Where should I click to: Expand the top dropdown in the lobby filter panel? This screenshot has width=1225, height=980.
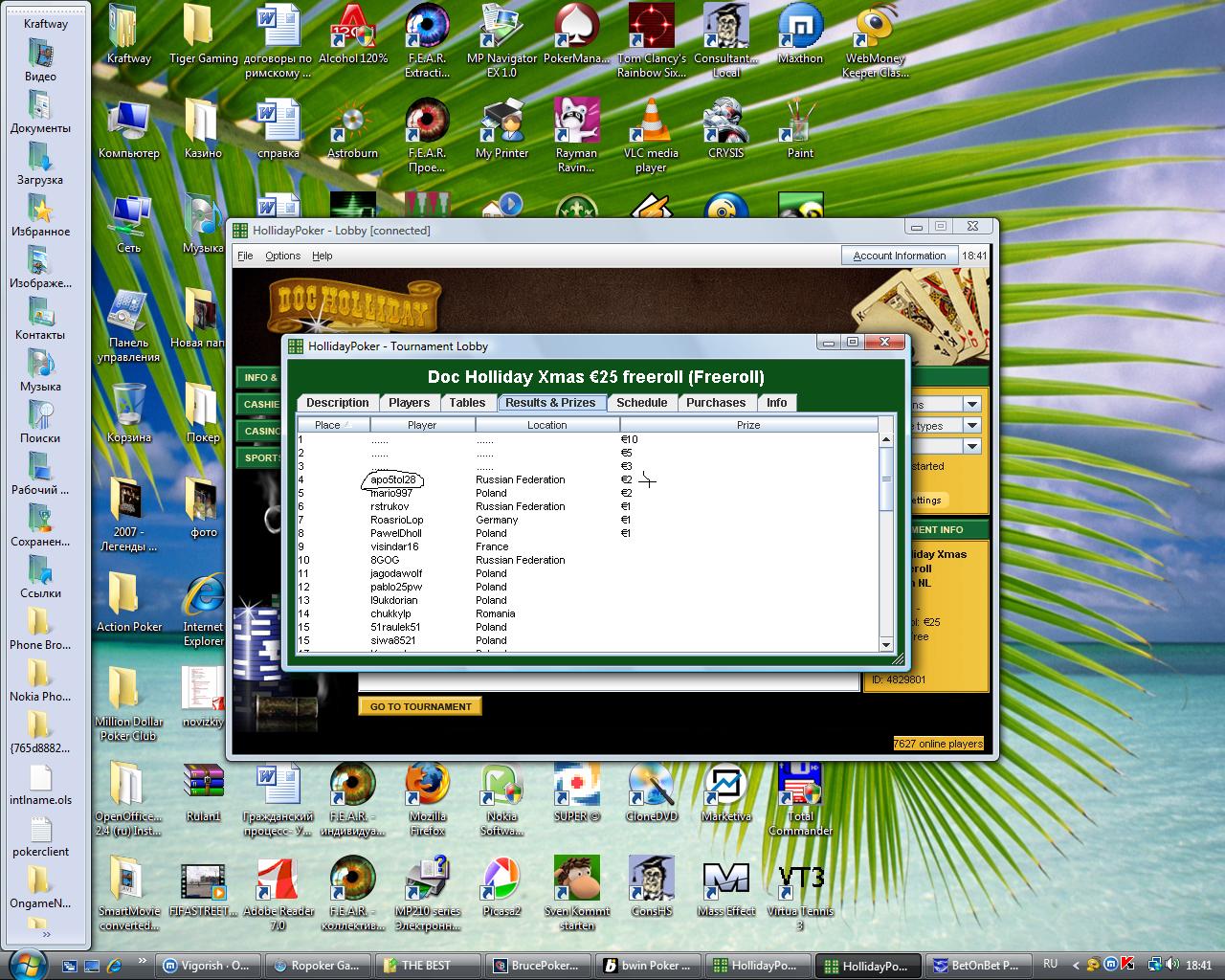click(971, 404)
